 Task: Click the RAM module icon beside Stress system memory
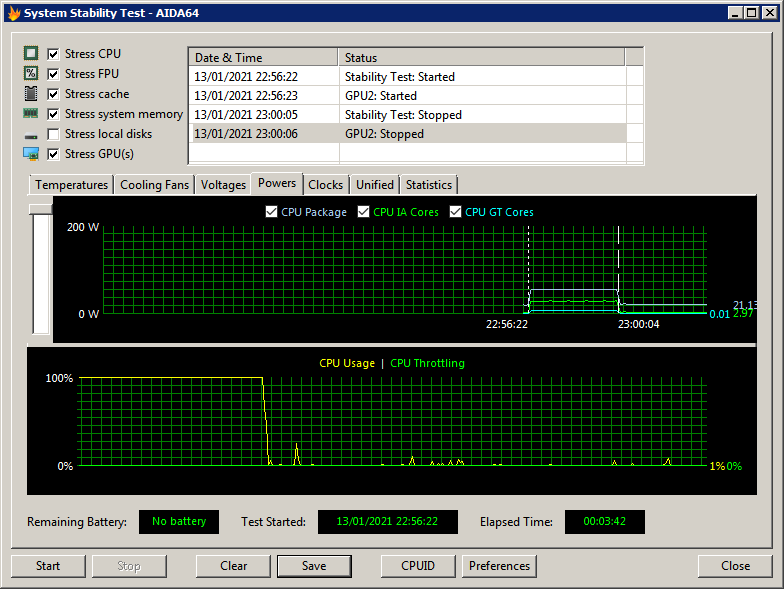(31, 114)
